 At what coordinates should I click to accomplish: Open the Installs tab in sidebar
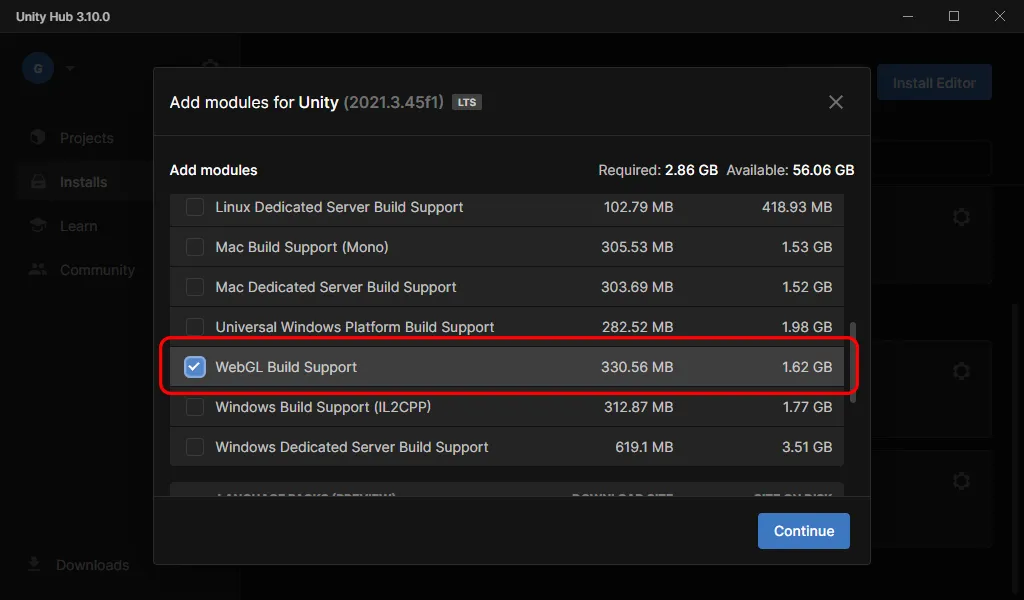click(83, 182)
